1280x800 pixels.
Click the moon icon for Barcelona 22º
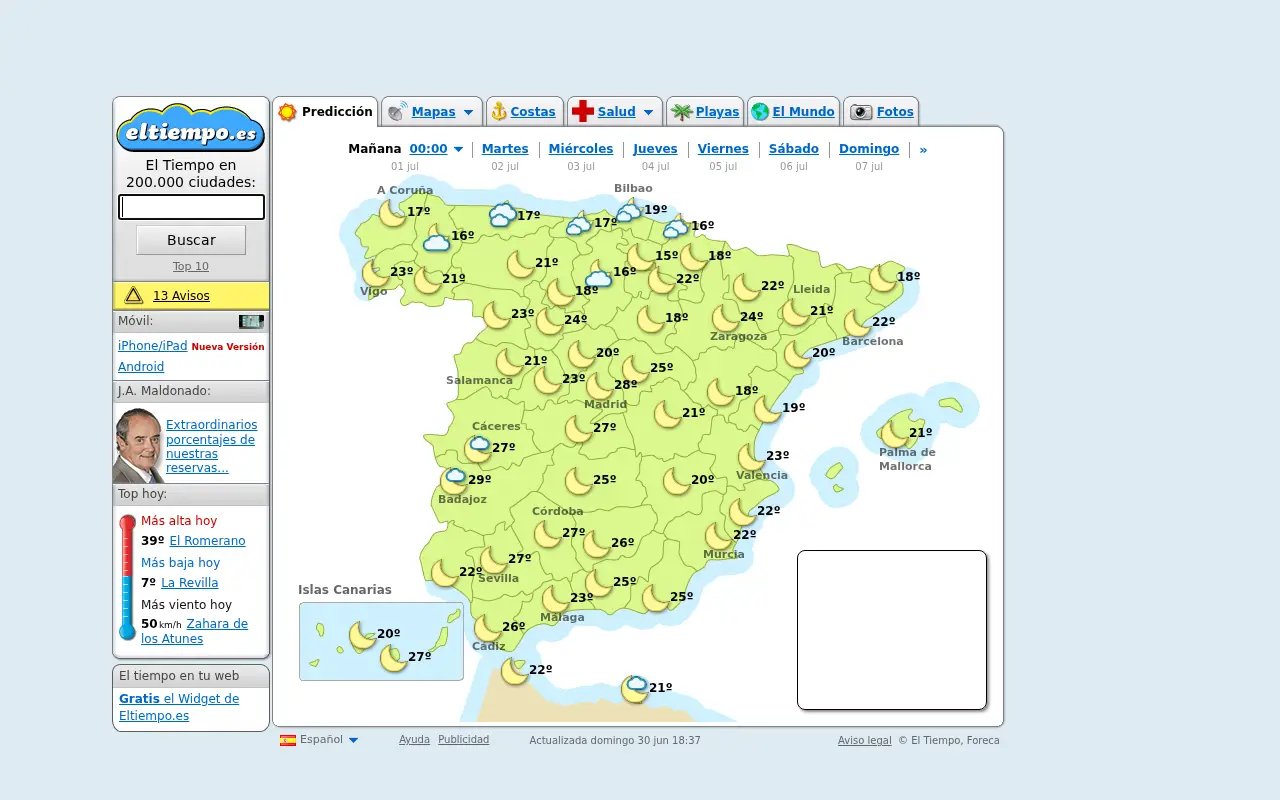pos(857,323)
